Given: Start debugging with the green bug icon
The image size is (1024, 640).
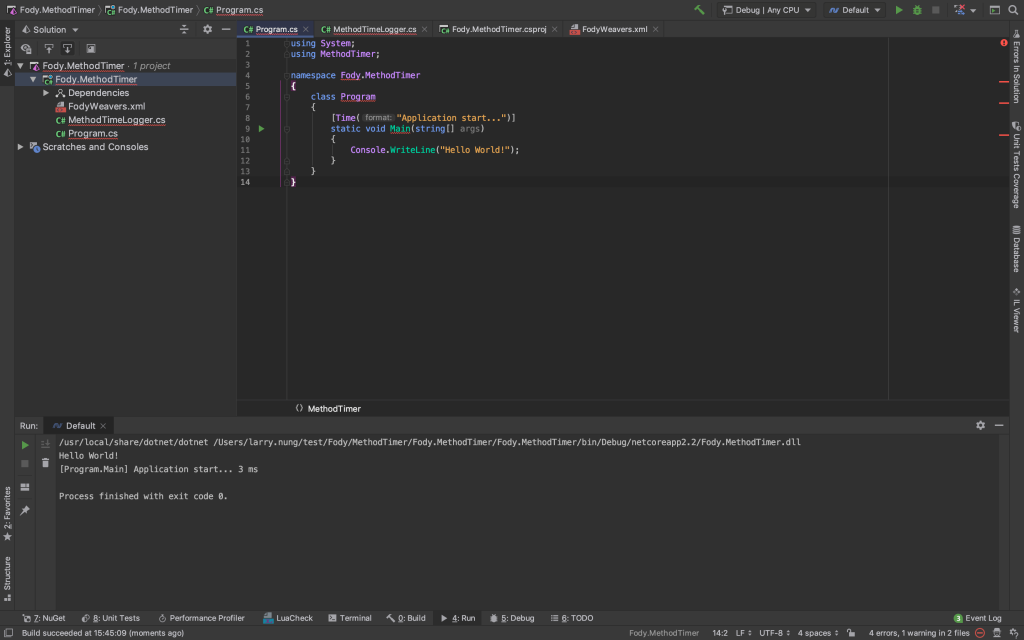Looking at the screenshot, I should (x=917, y=10).
